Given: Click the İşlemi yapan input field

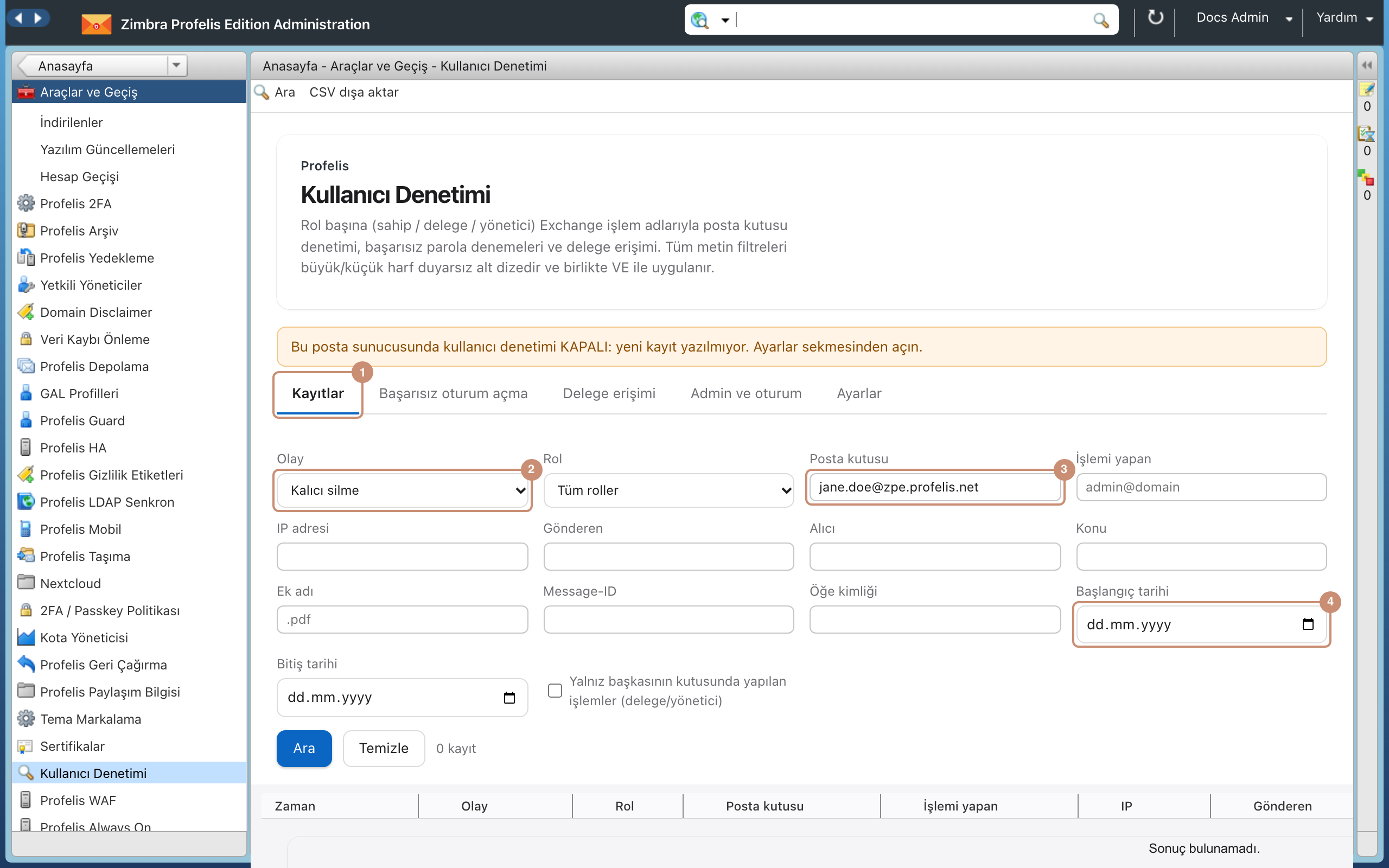Looking at the screenshot, I should 1201,487.
